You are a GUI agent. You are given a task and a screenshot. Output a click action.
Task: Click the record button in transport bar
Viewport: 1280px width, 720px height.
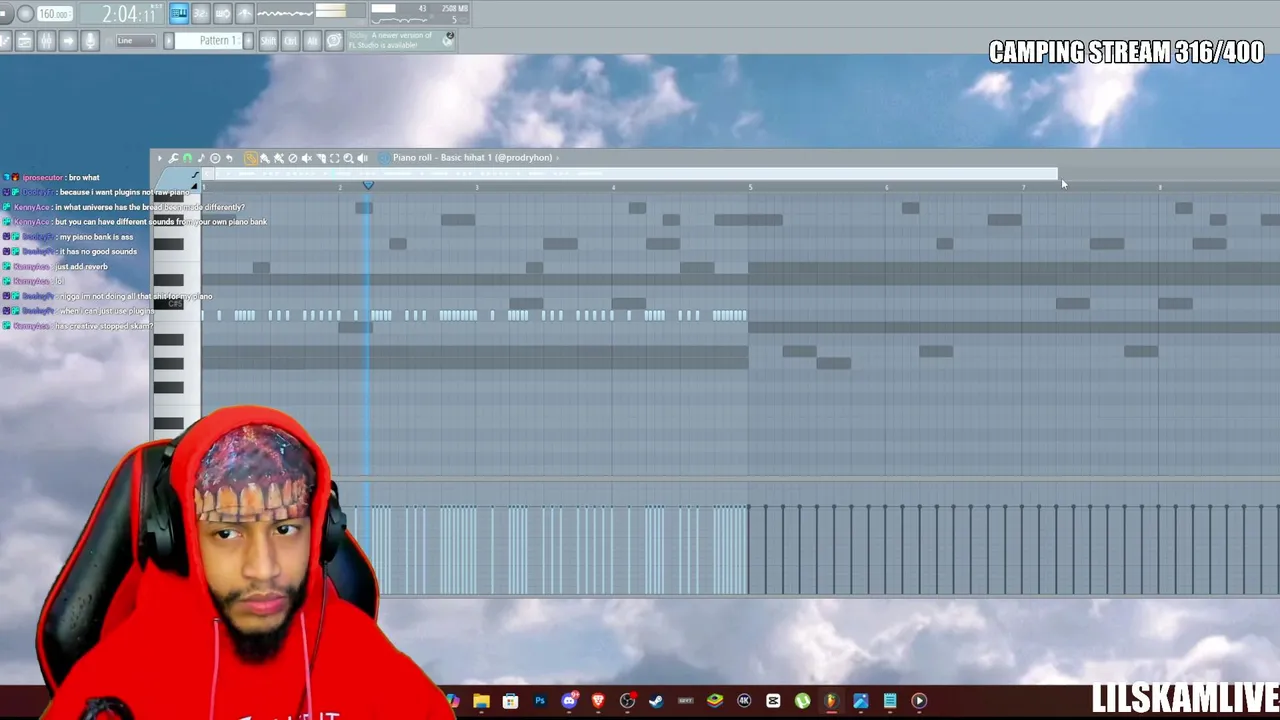[x=26, y=14]
